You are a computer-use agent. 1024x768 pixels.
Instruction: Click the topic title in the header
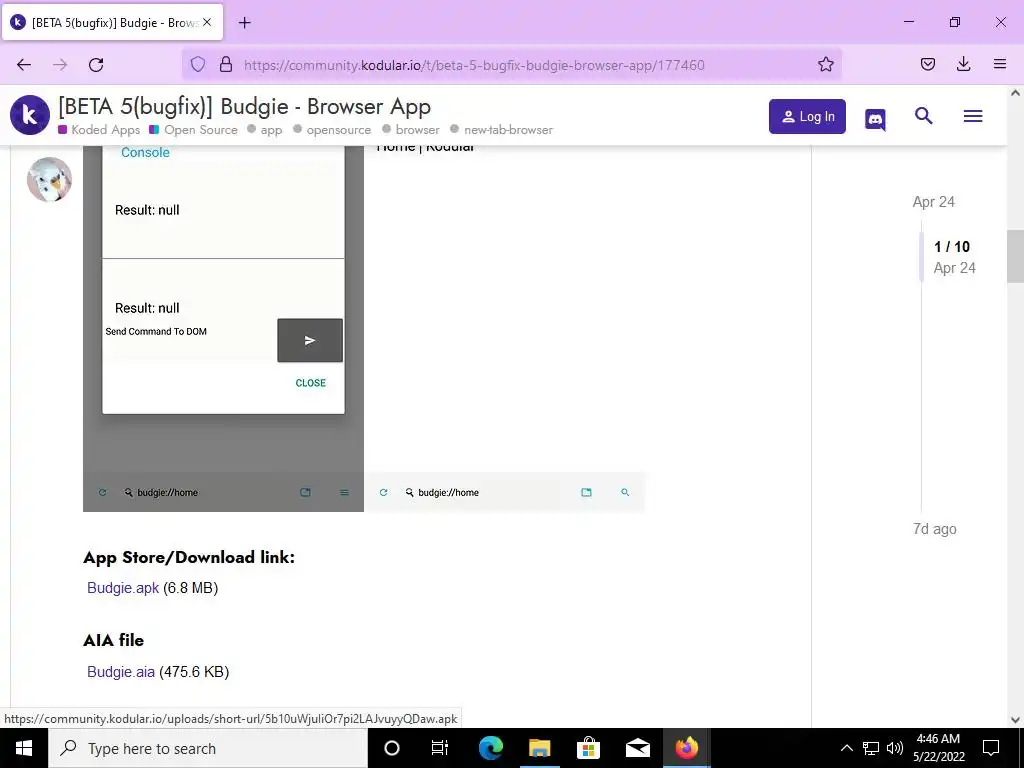pyautogui.click(x=244, y=106)
